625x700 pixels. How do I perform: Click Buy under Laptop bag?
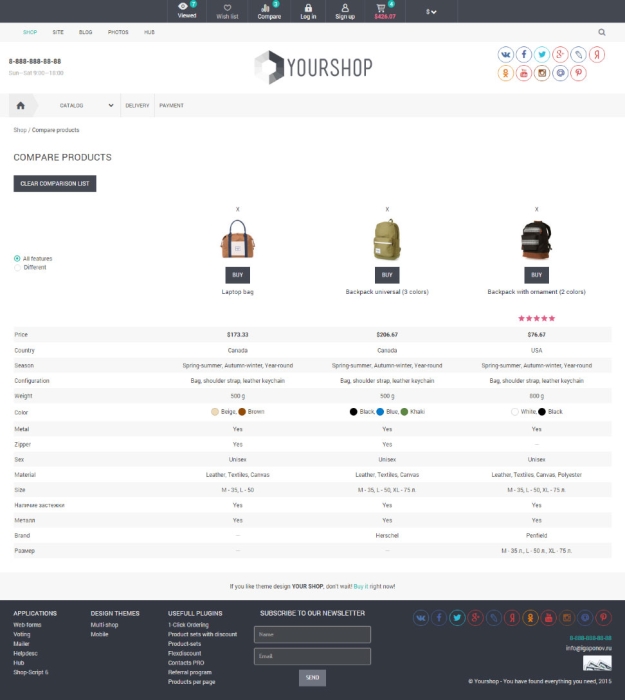[238, 275]
